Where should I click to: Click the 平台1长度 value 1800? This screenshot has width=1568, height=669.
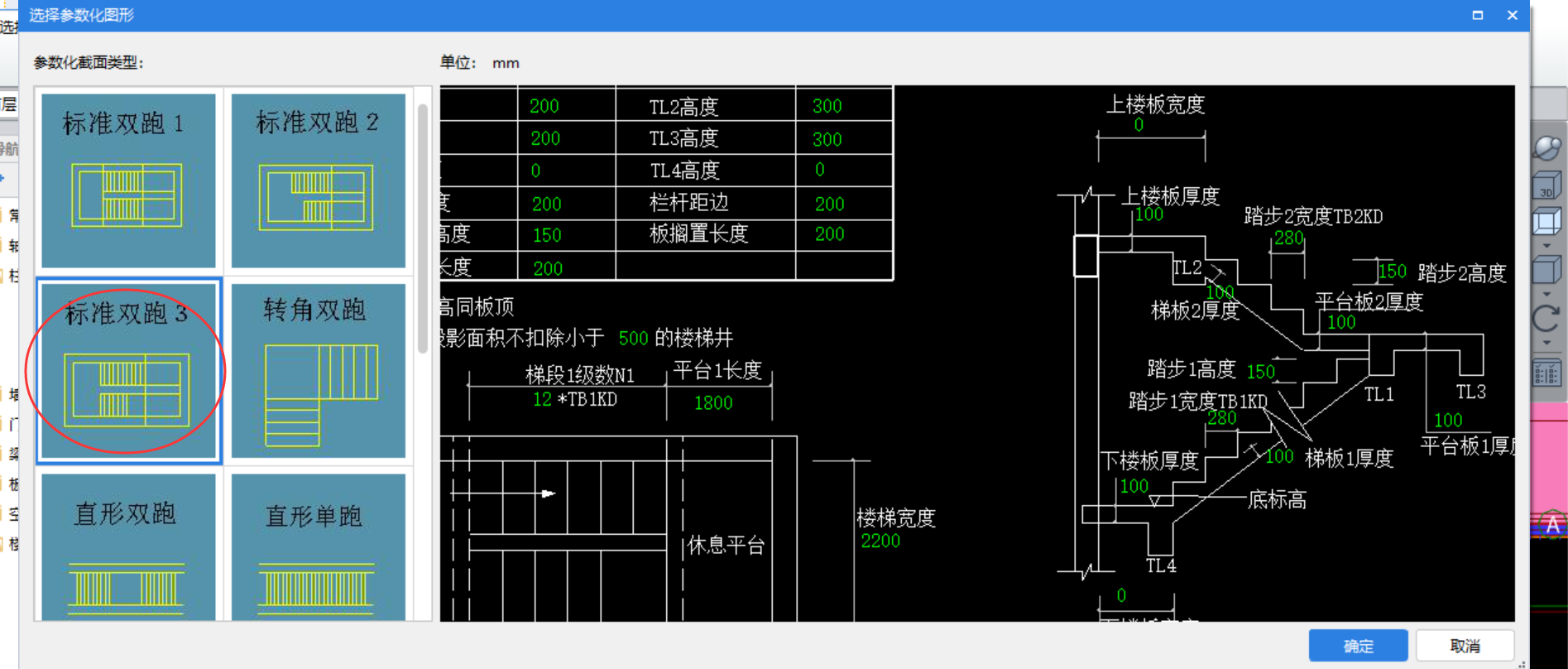712,403
